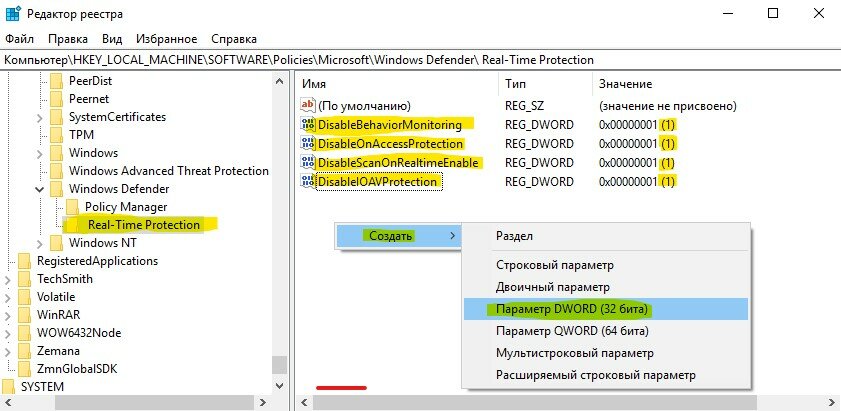
Task: Click the TechSmith folder icon
Action: click(24, 278)
